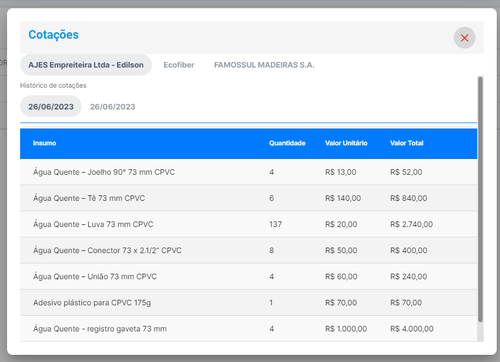This screenshot has height=362, width=500.
Task: Select row Água Quente - registro gaveta 73 mm
Action: [249, 329]
